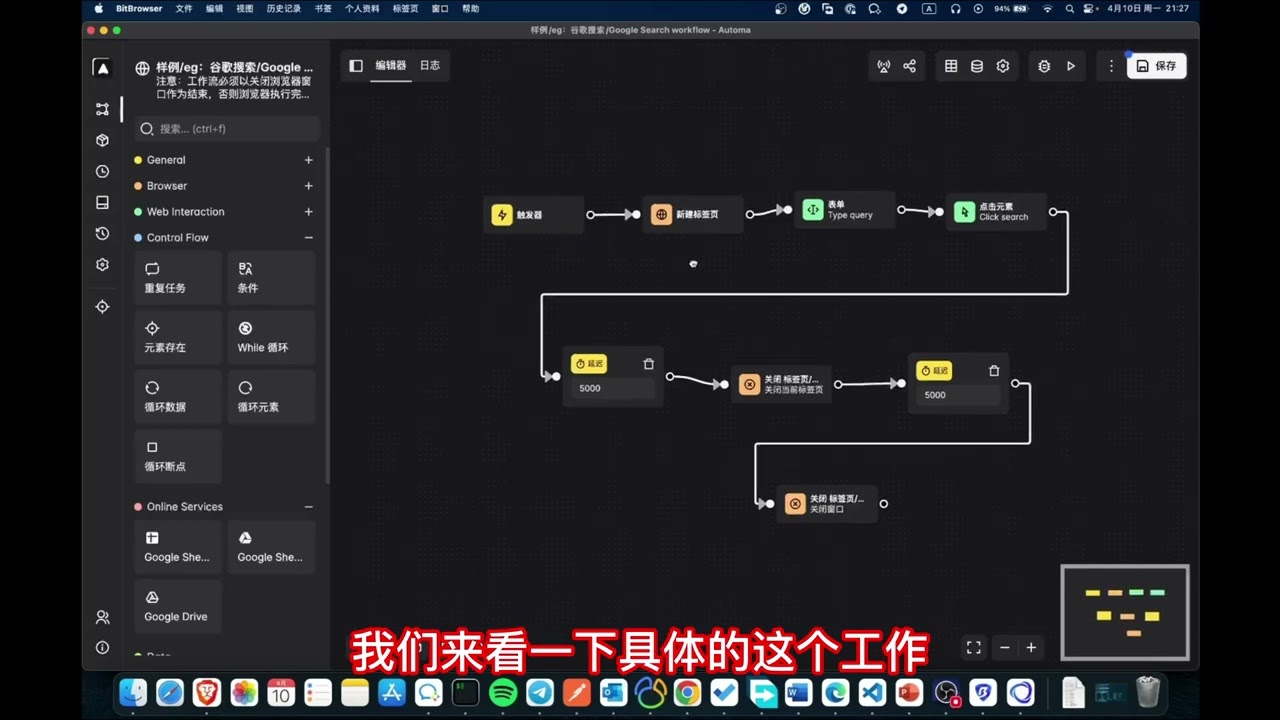The image size is (1280, 720).
Task: Add the first Google Sheets block
Action: click(x=178, y=547)
